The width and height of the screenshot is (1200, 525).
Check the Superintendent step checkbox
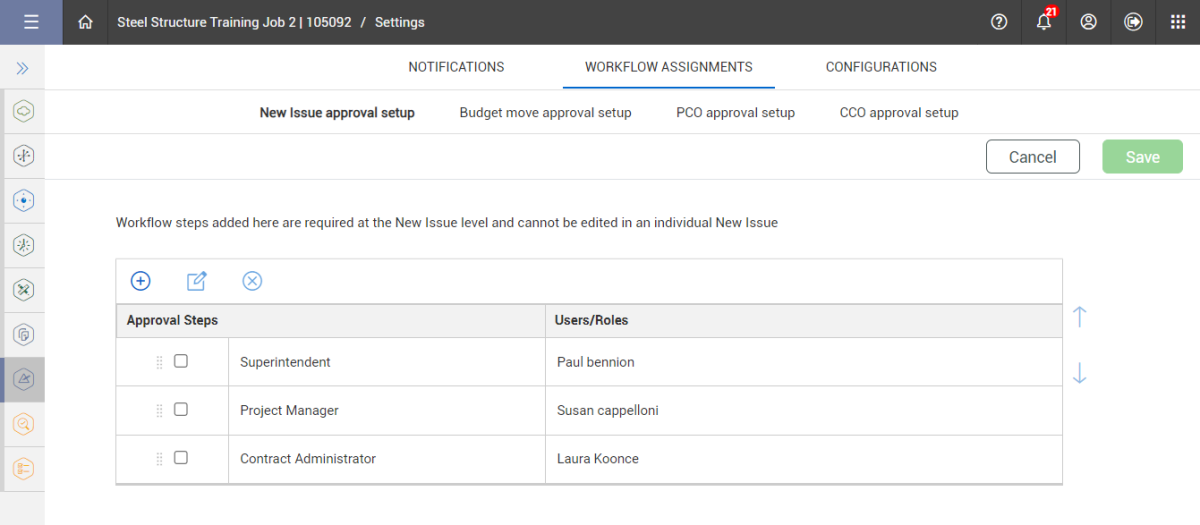point(181,361)
